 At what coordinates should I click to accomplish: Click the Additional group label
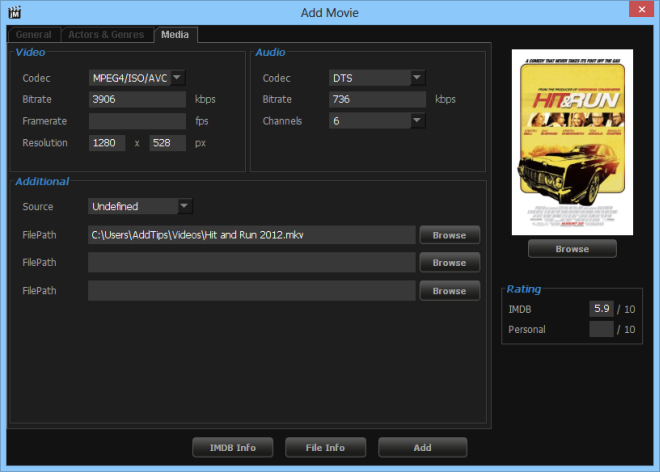pos(42,181)
